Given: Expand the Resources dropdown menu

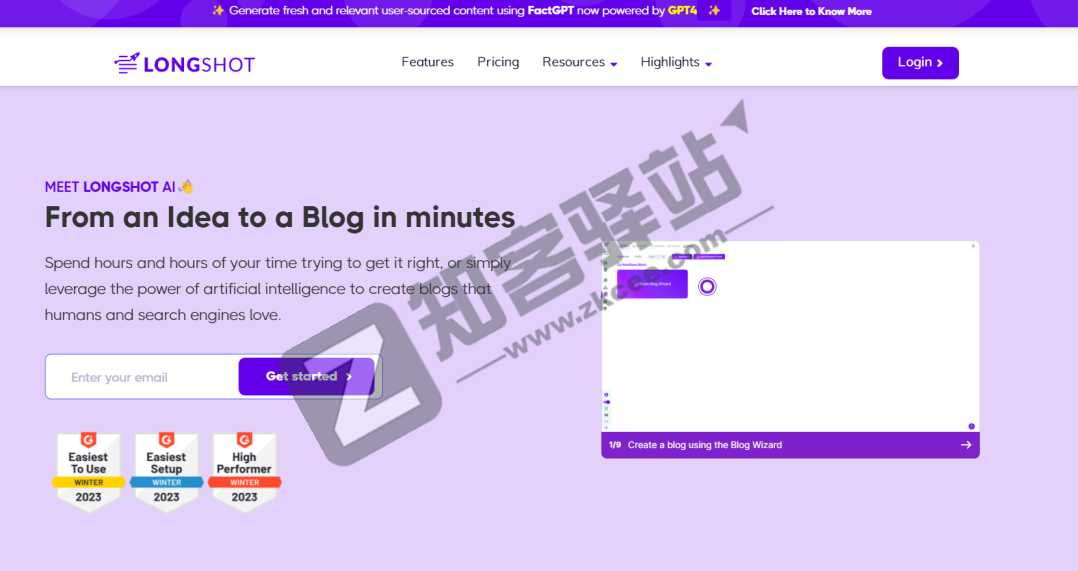Looking at the screenshot, I should point(579,62).
